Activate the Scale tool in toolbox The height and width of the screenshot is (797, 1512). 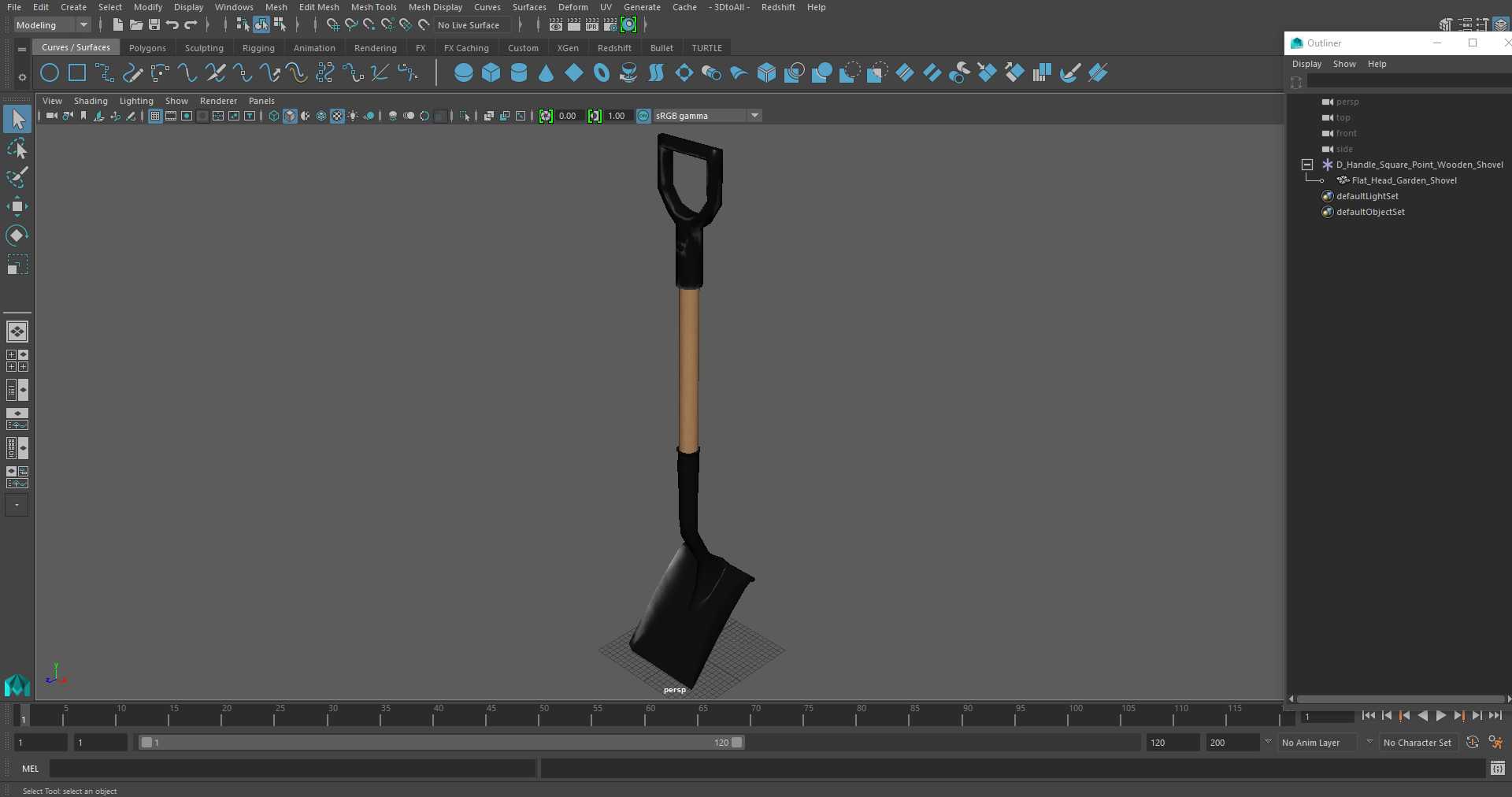click(x=17, y=265)
